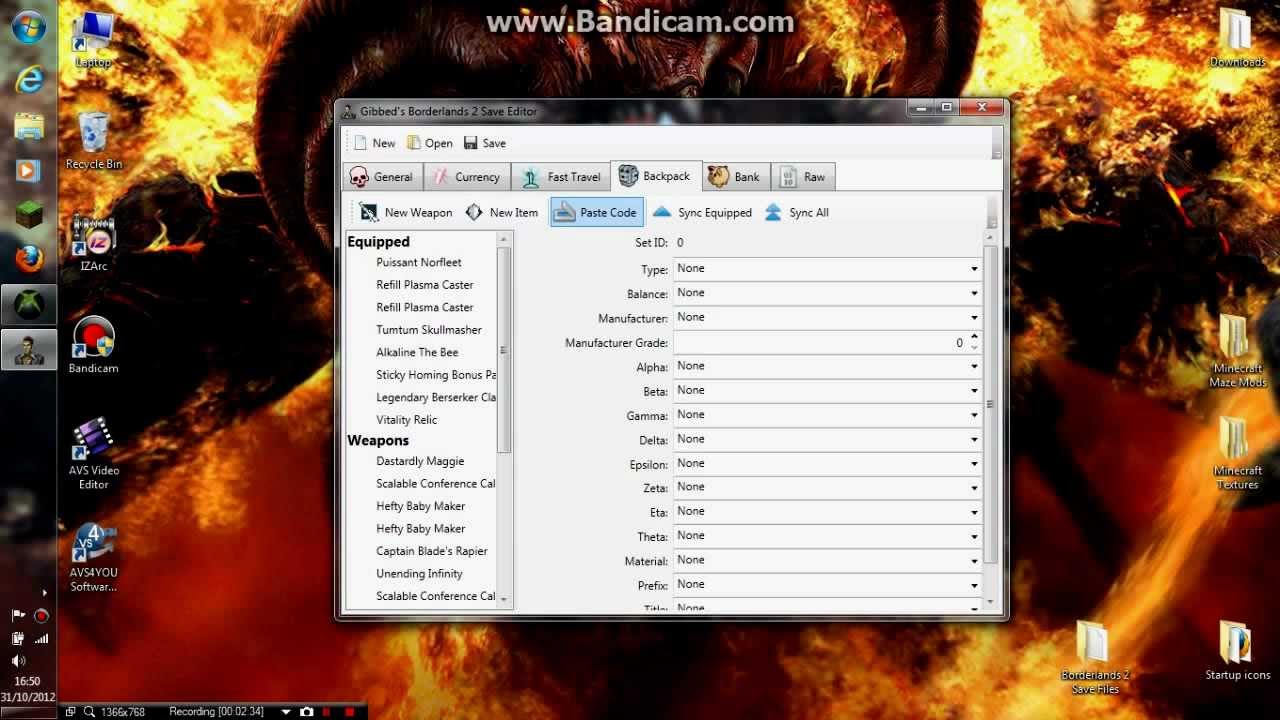Open the Theta dropdown
Viewport: 1280px width, 720px height.
828,536
